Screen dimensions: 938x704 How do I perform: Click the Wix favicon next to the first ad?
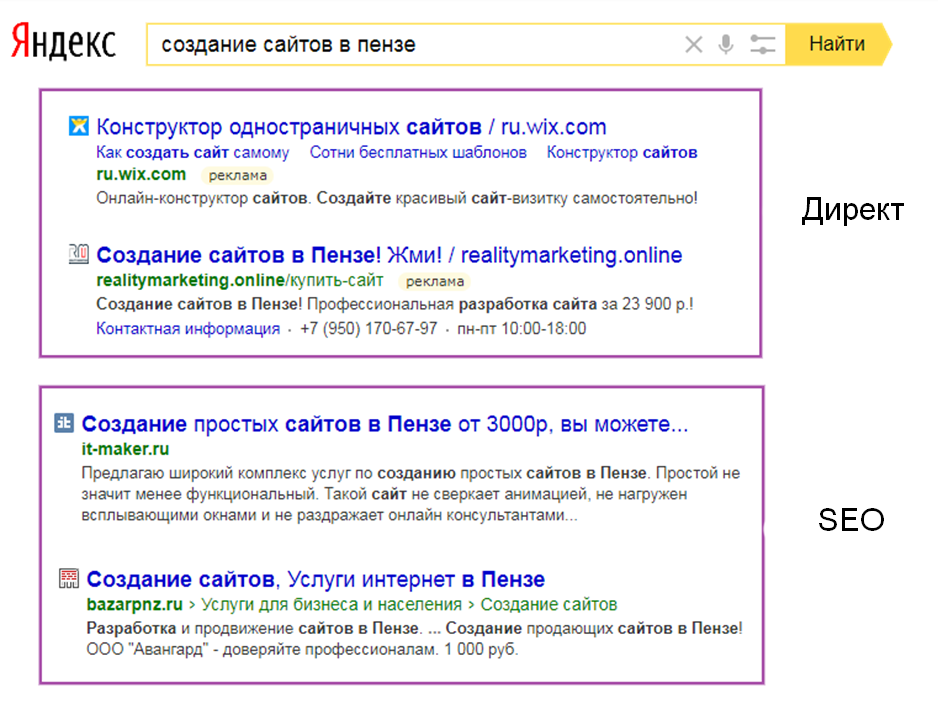pos(79,126)
